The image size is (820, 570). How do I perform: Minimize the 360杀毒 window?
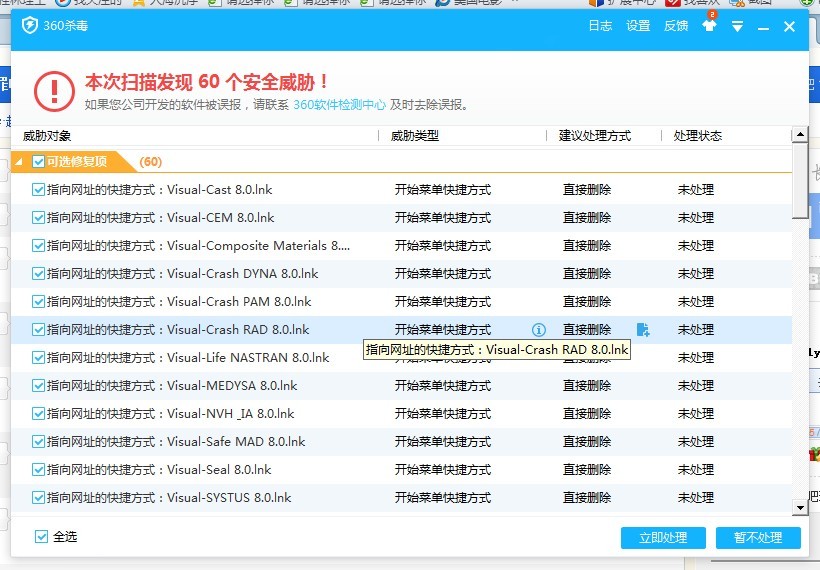coord(764,27)
